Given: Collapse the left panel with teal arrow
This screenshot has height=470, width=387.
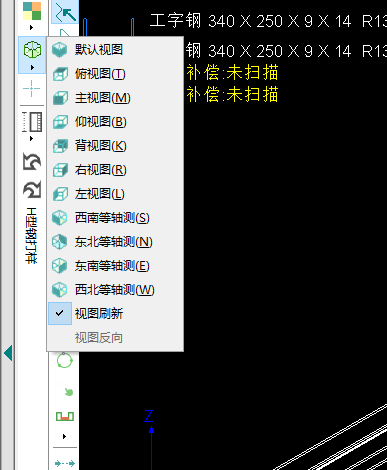Looking at the screenshot, I should tap(8, 353).
